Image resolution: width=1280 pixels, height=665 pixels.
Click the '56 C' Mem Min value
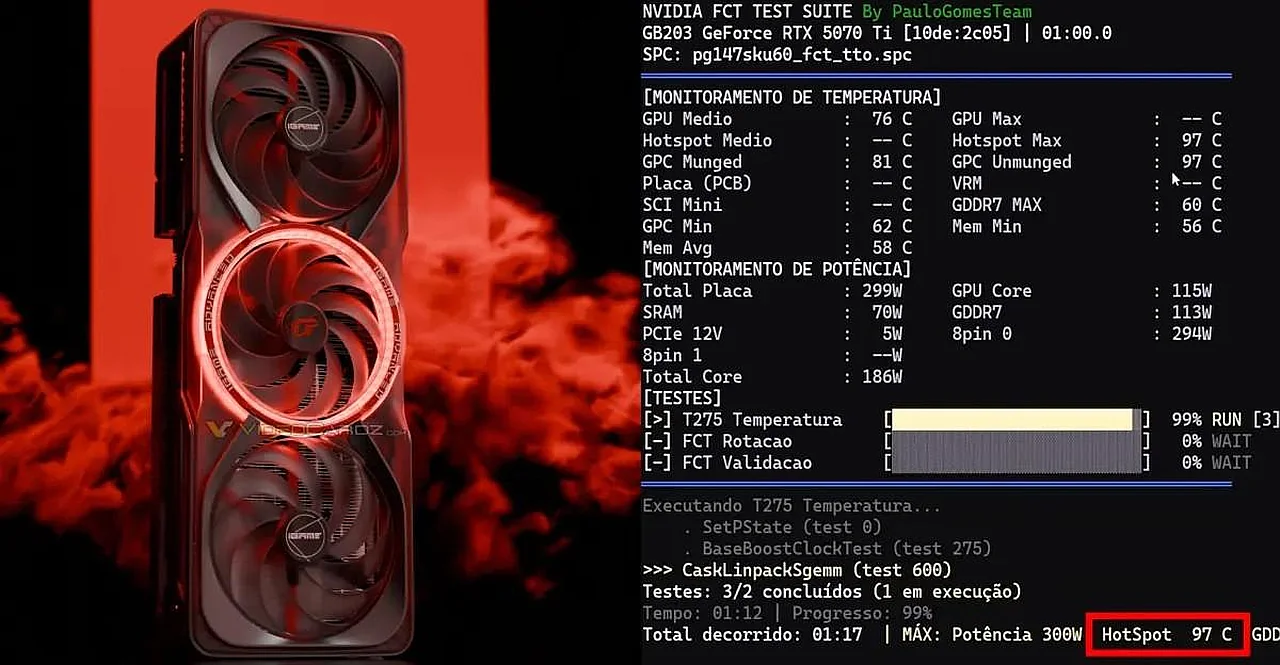click(x=1200, y=226)
